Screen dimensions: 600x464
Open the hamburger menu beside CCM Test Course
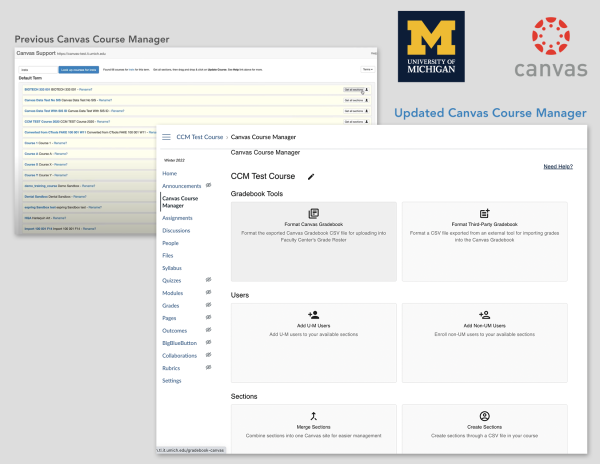[x=166, y=137]
